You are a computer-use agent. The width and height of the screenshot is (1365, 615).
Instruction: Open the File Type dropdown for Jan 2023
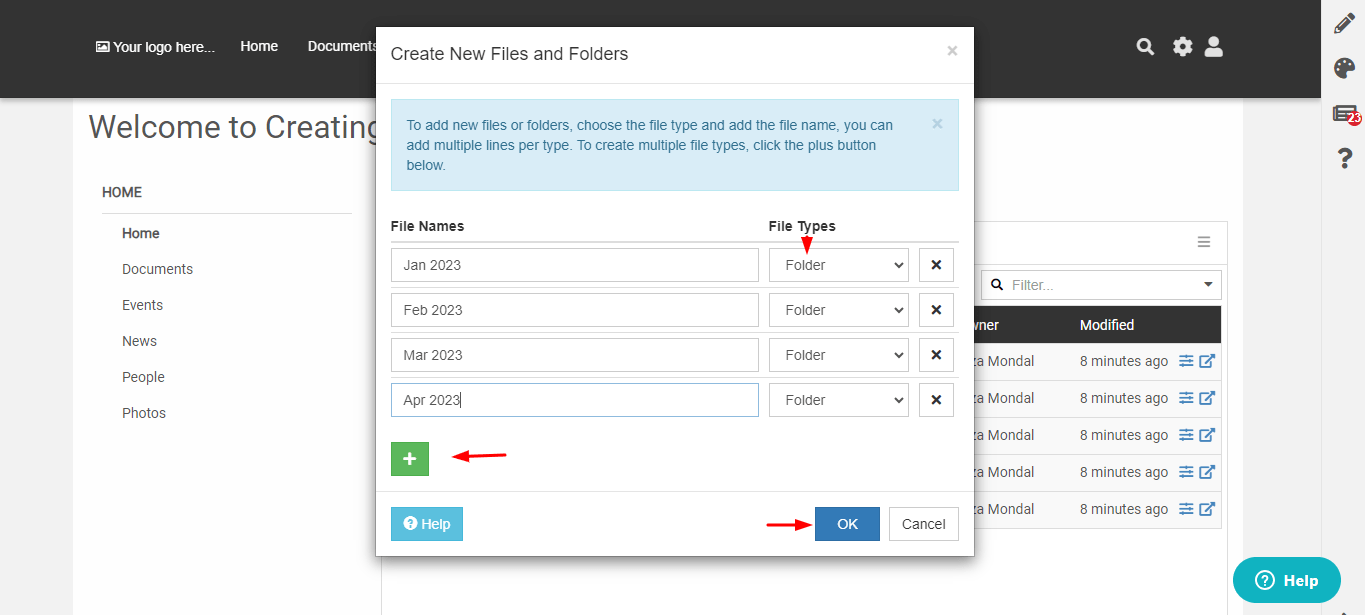click(x=838, y=264)
